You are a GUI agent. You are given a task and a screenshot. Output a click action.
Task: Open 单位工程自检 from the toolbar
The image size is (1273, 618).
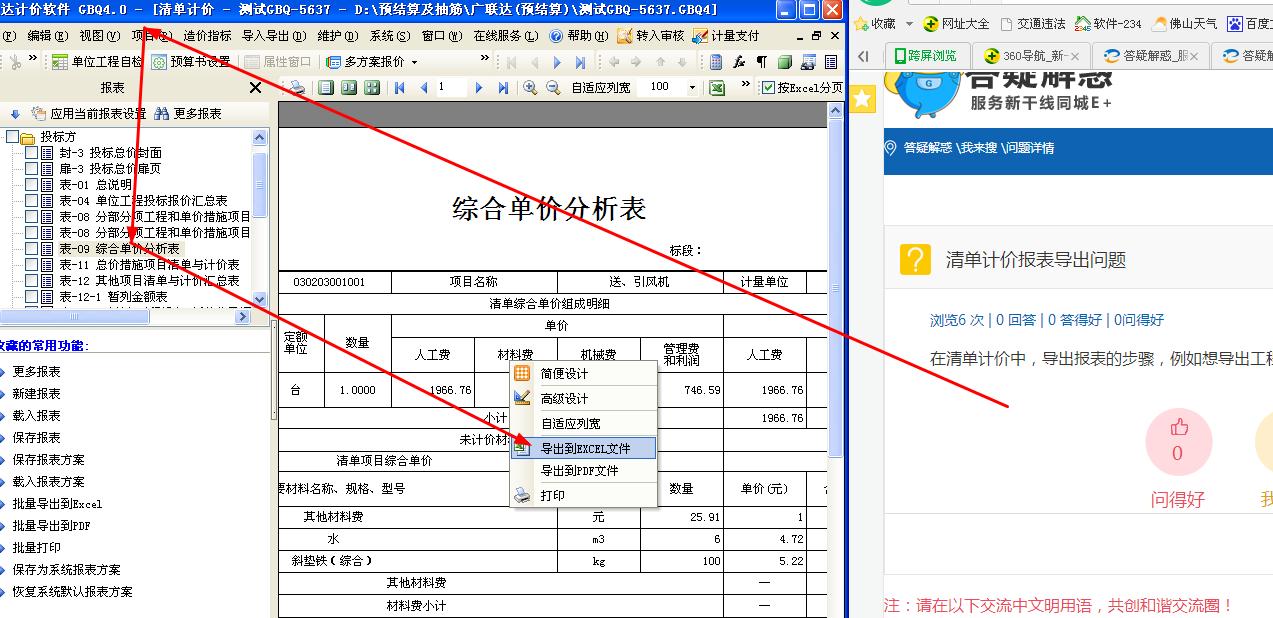(x=97, y=62)
